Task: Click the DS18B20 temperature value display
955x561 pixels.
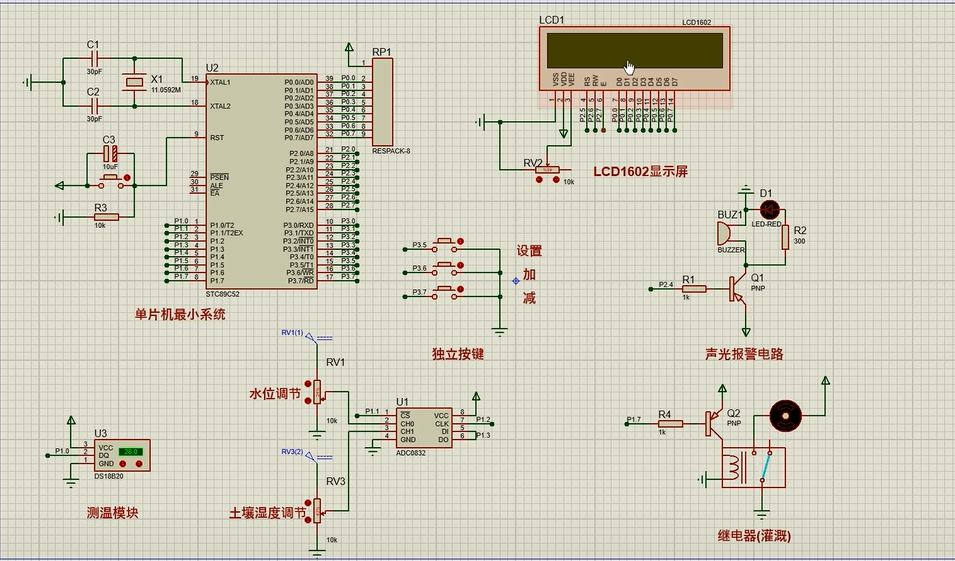Action: coord(130,452)
